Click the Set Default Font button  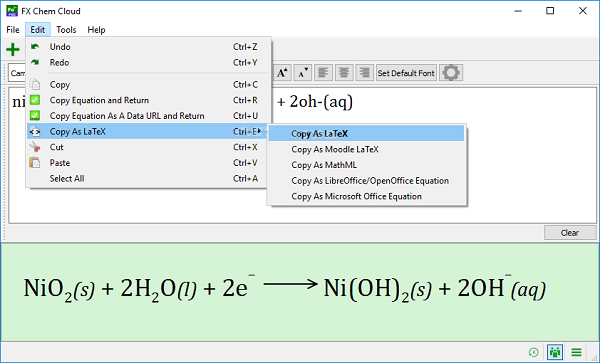(x=406, y=73)
